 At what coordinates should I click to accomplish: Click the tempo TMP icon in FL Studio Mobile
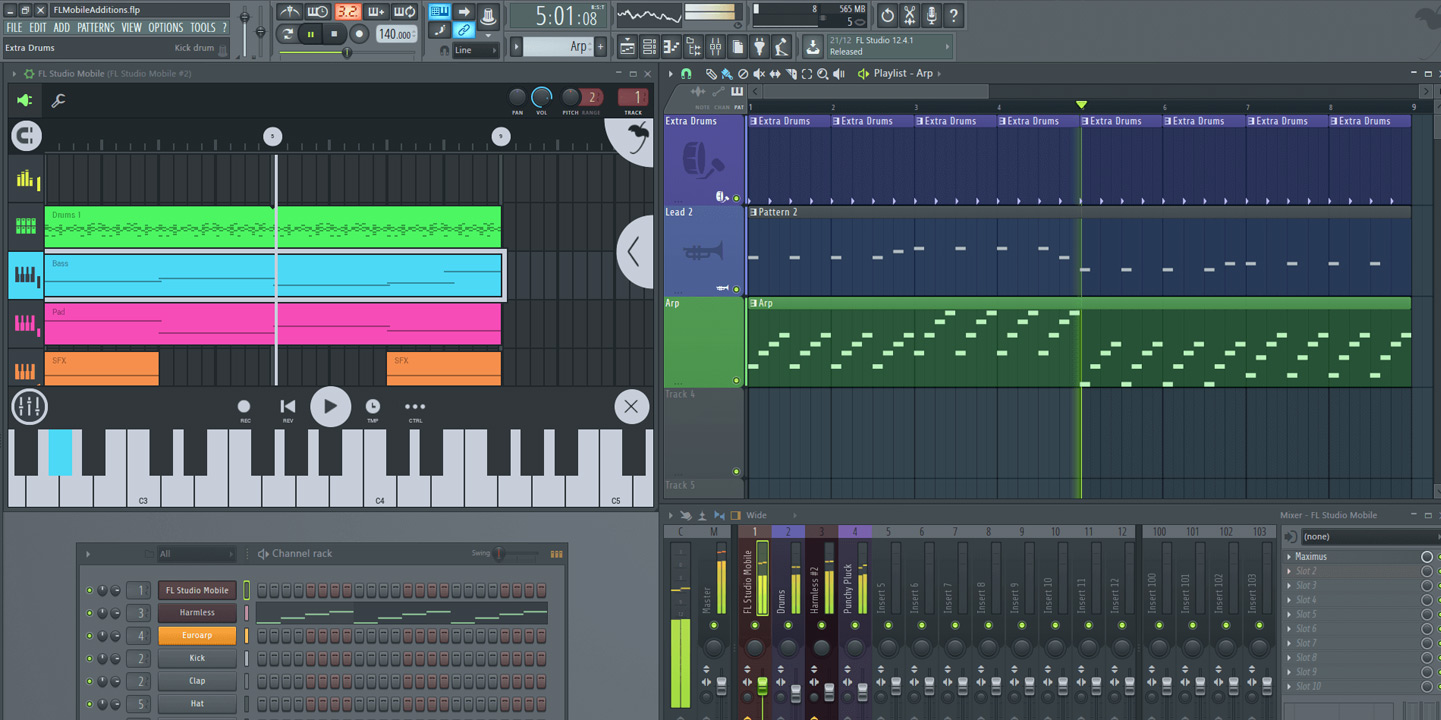[372, 408]
